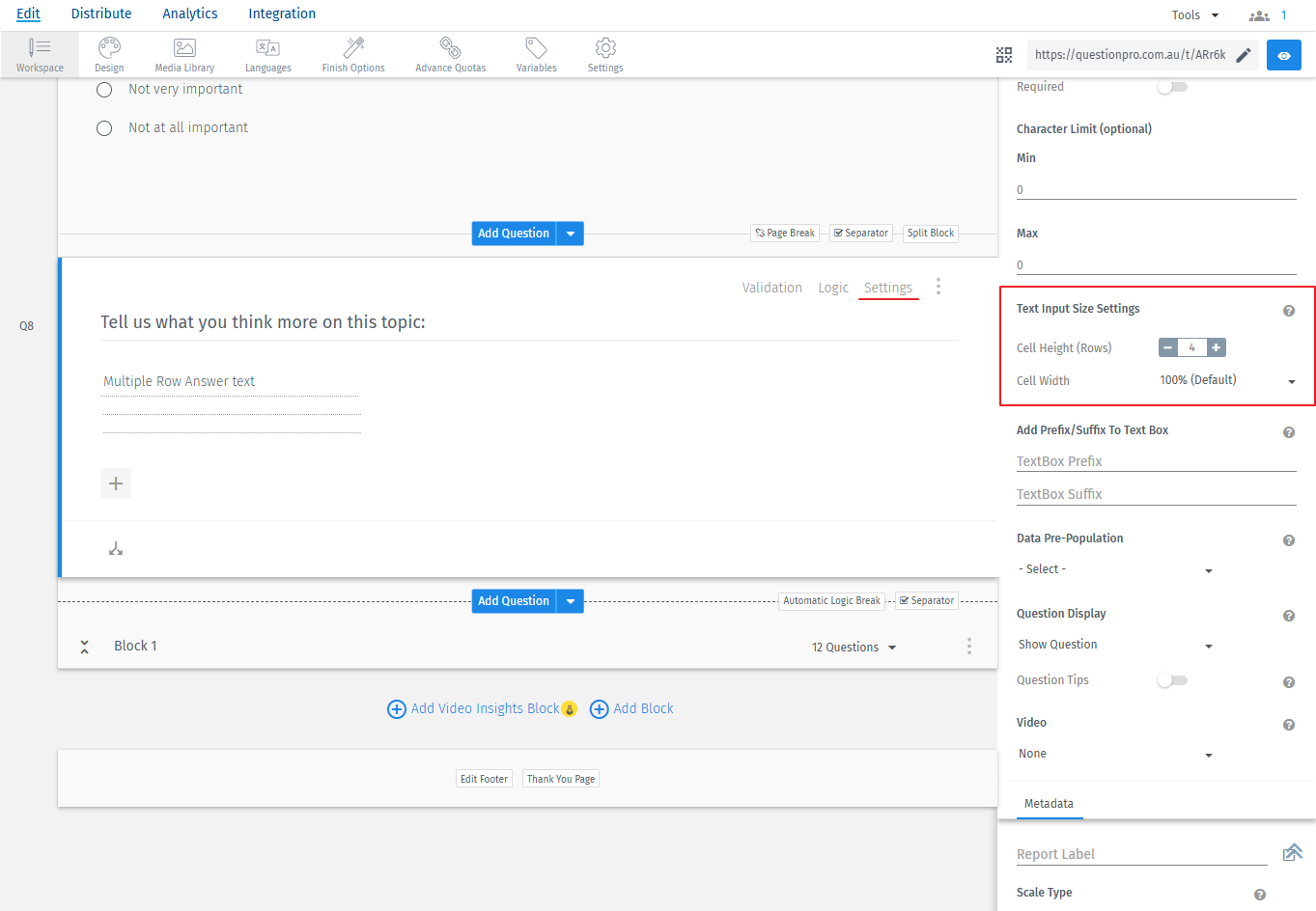Click the QR code icon
1316x911 pixels.
[x=1004, y=55]
